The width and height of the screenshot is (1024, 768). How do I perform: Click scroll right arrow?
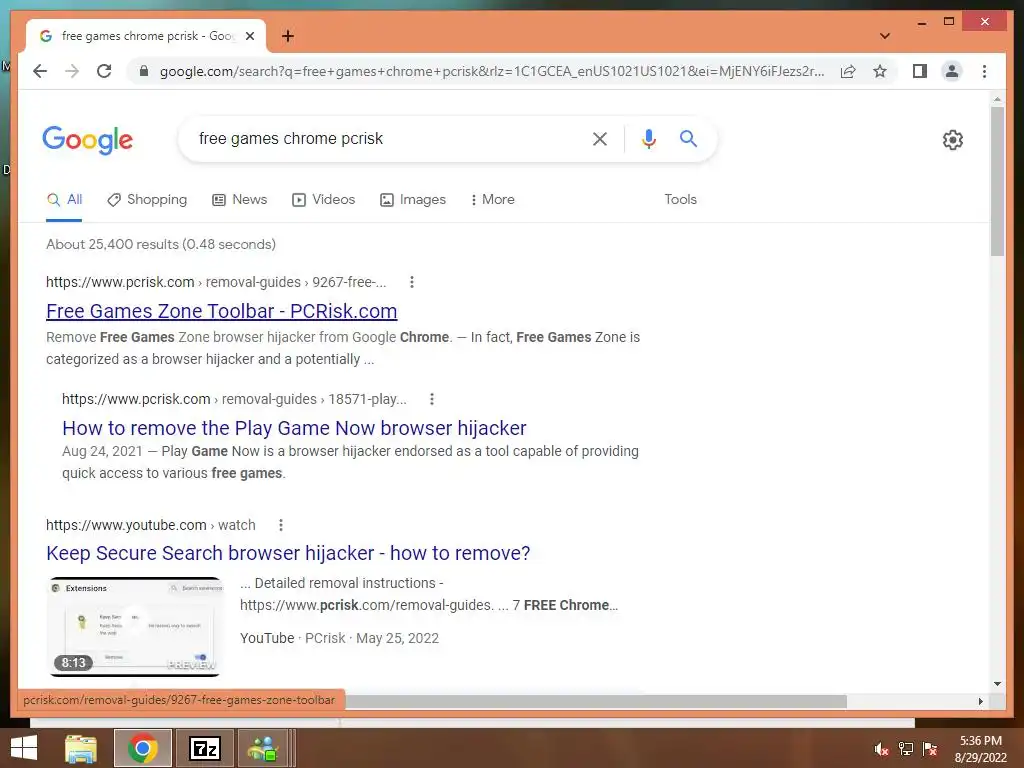tap(980, 701)
